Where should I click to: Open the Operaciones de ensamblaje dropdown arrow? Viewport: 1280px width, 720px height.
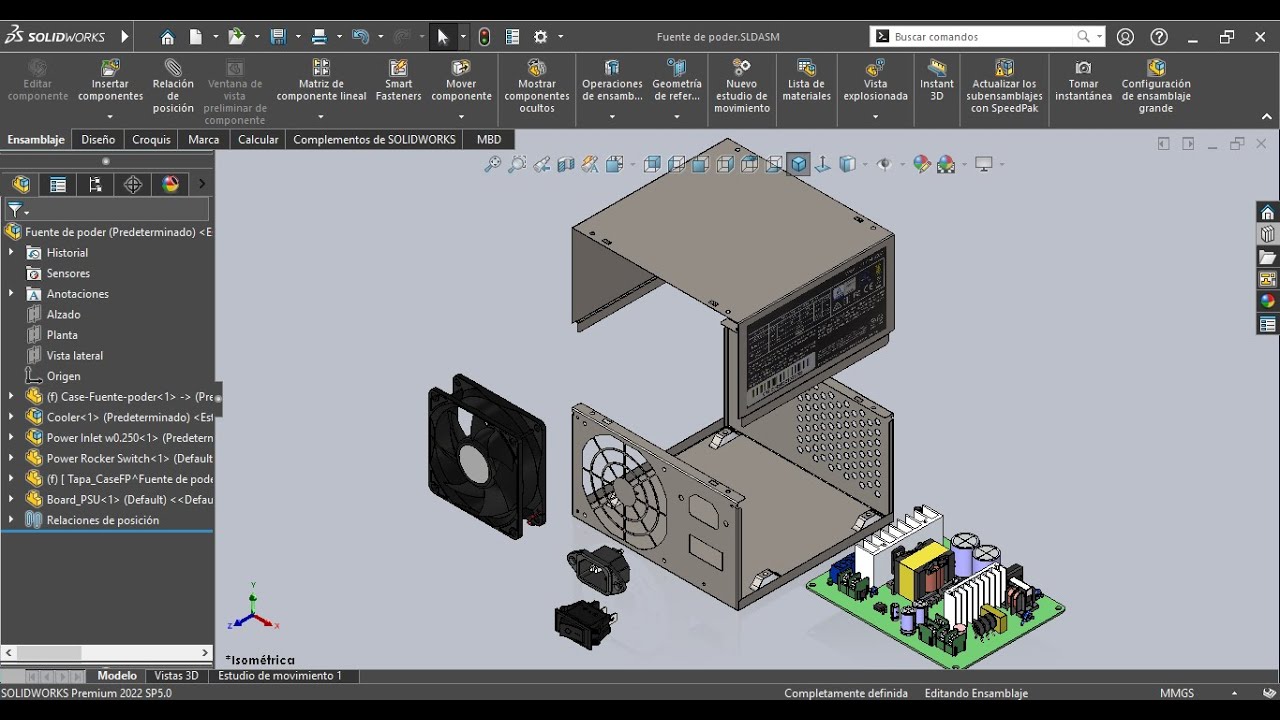[612, 117]
